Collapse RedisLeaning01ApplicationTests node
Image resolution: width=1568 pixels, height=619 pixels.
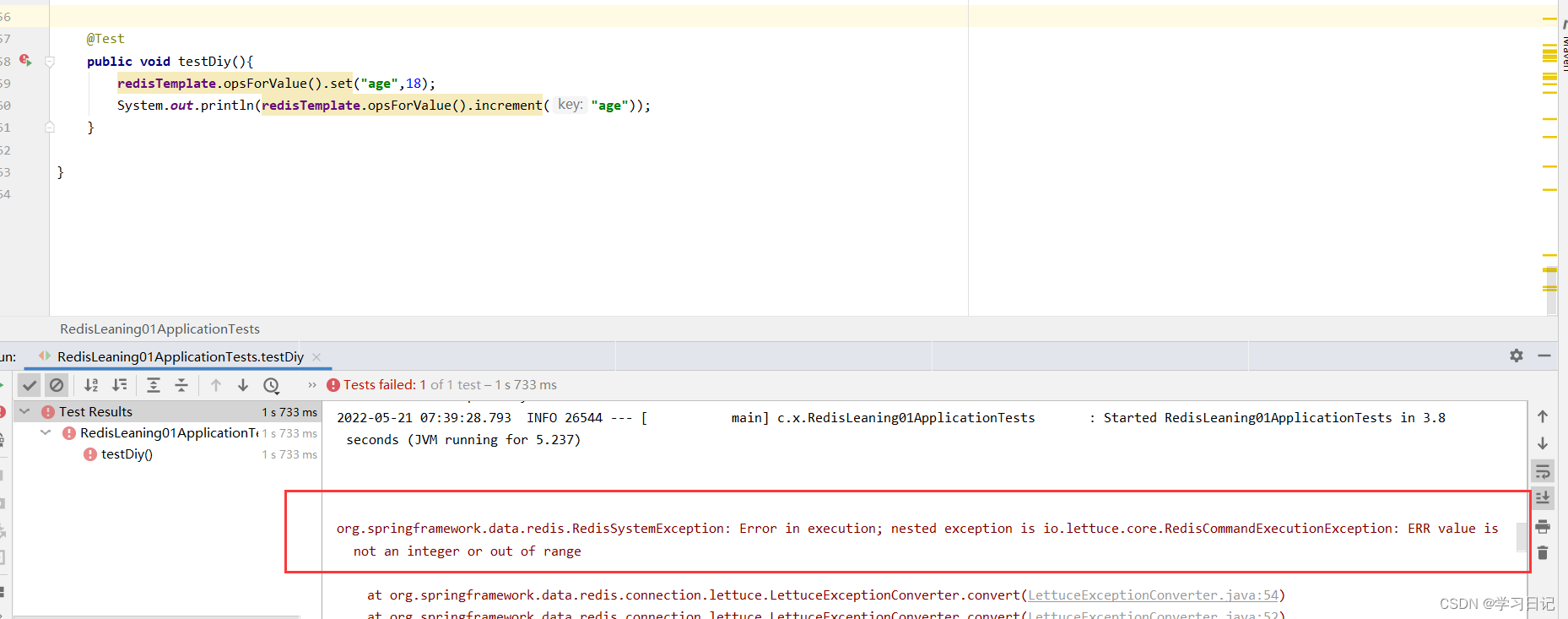coord(46,432)
